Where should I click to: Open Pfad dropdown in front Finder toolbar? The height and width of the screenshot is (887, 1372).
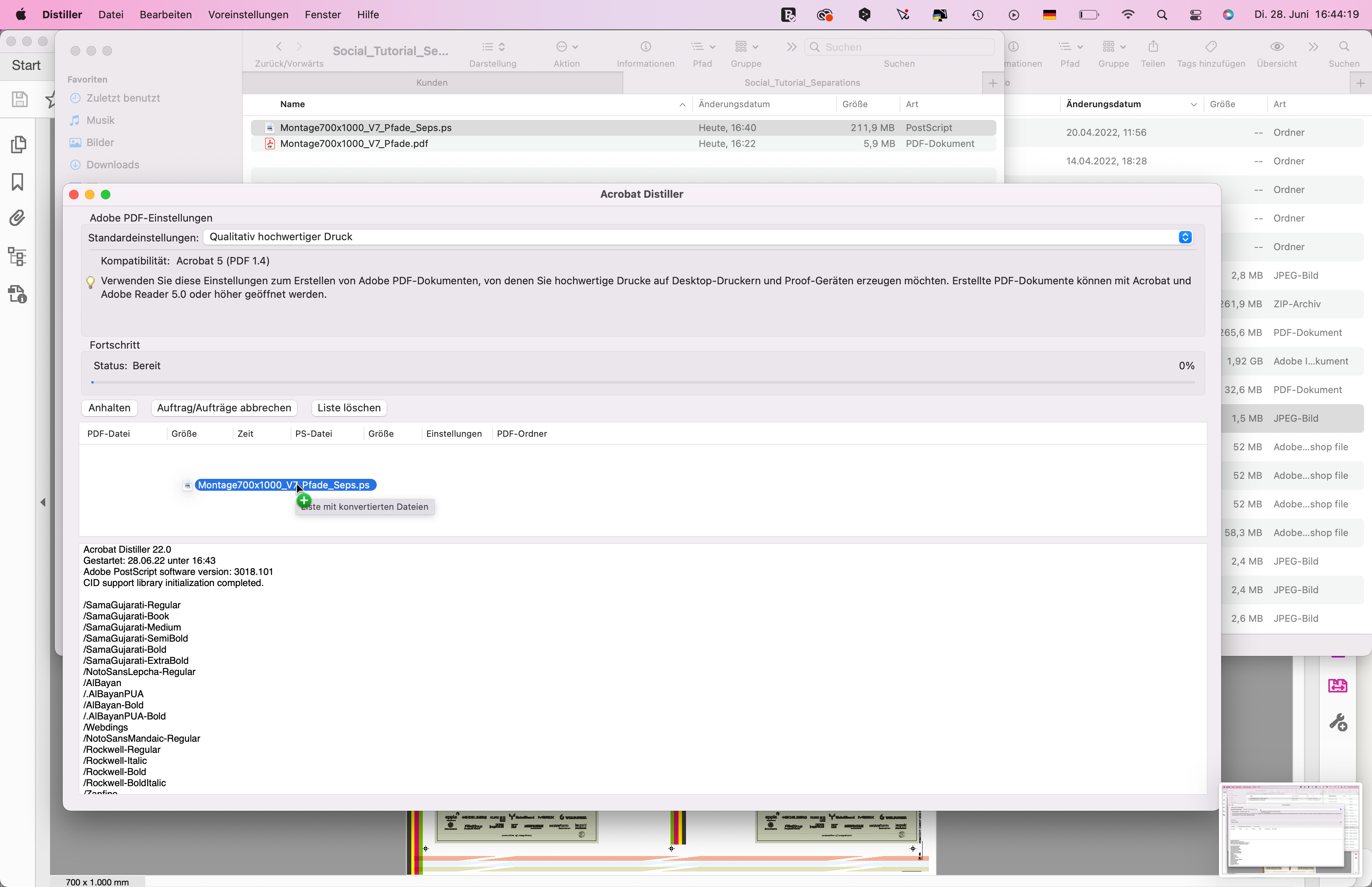[x=703, y=47]
